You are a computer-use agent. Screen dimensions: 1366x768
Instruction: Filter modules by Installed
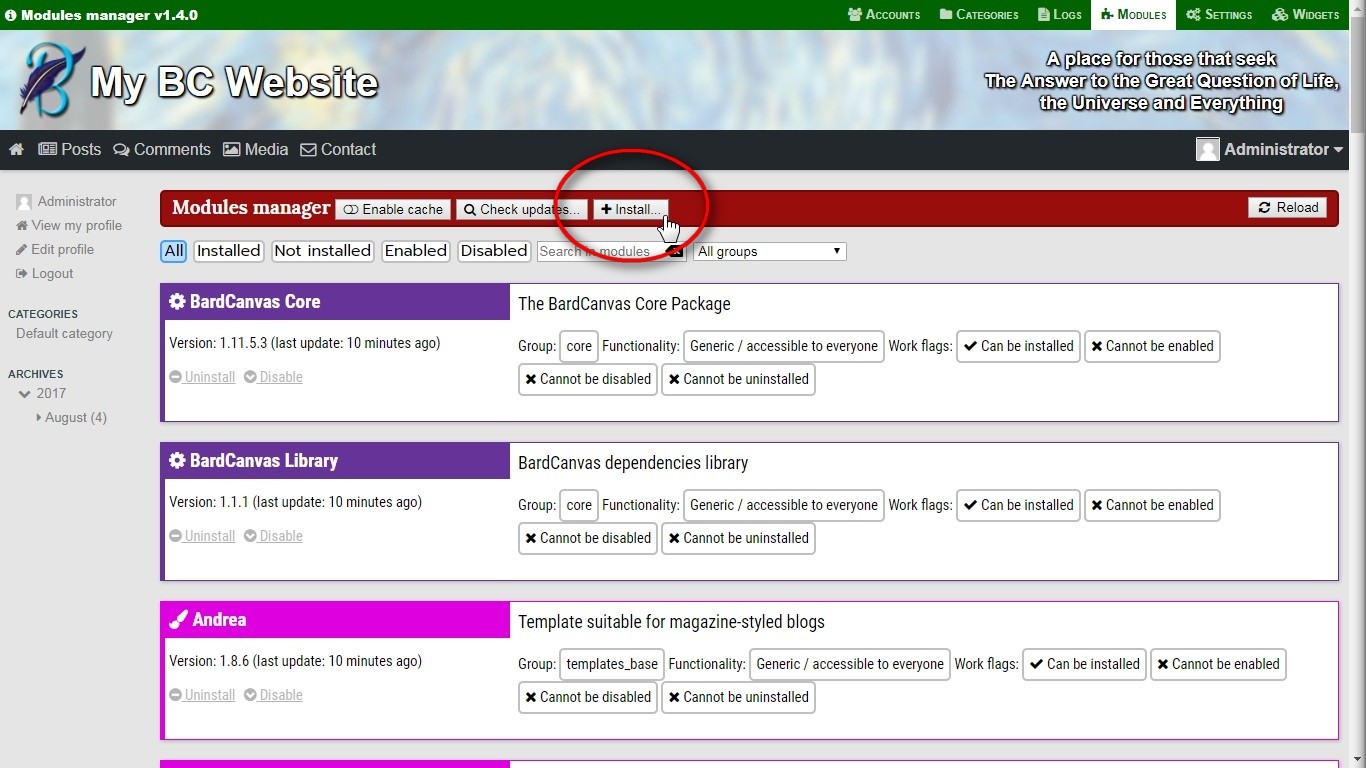coord(228,251)
